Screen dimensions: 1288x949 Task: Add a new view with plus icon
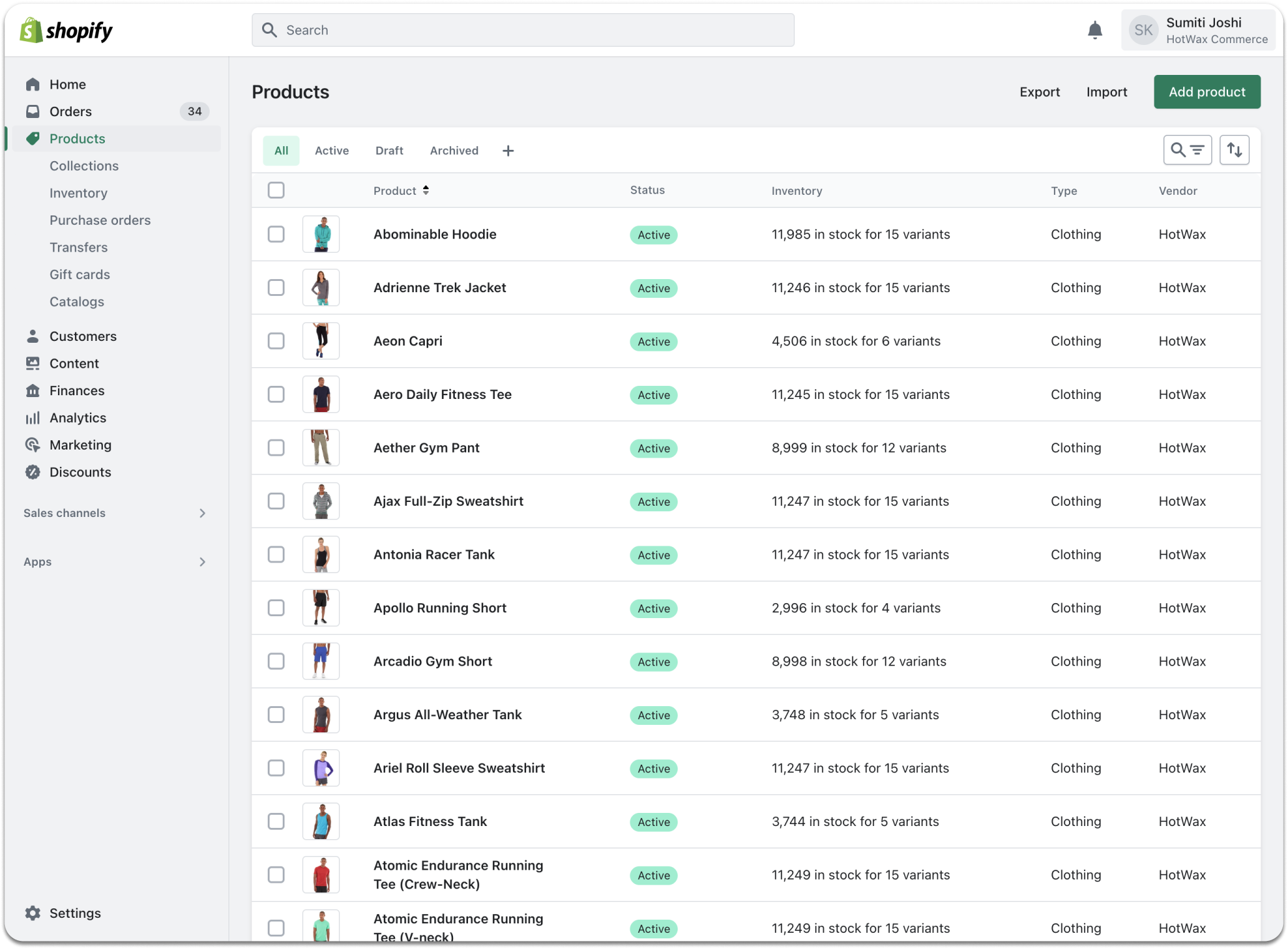tap(508, 150)
